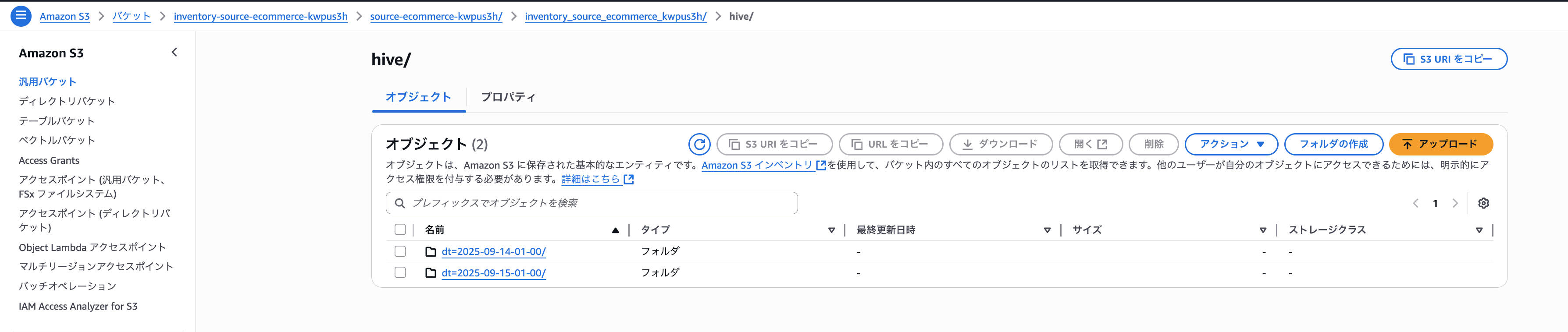
Task: Click the フォルダの作成 button
Action: [x=1334, y=144]
